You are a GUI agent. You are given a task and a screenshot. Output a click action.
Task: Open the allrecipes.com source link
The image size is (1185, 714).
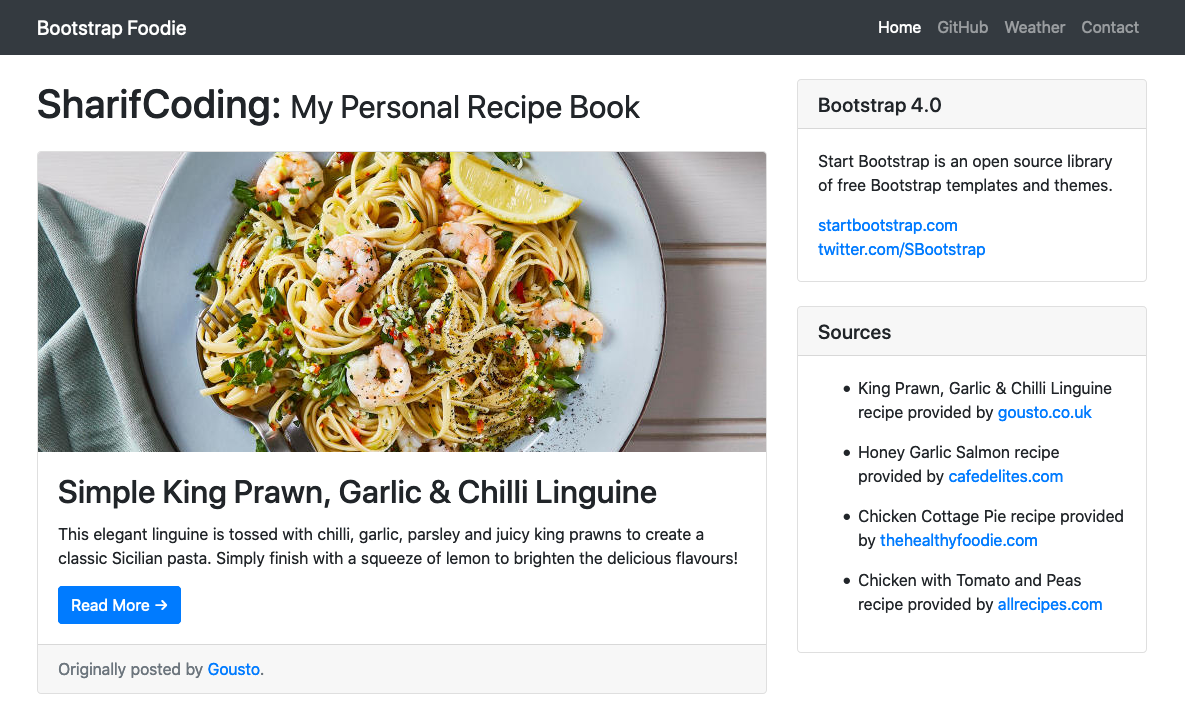coord(1050,604)
